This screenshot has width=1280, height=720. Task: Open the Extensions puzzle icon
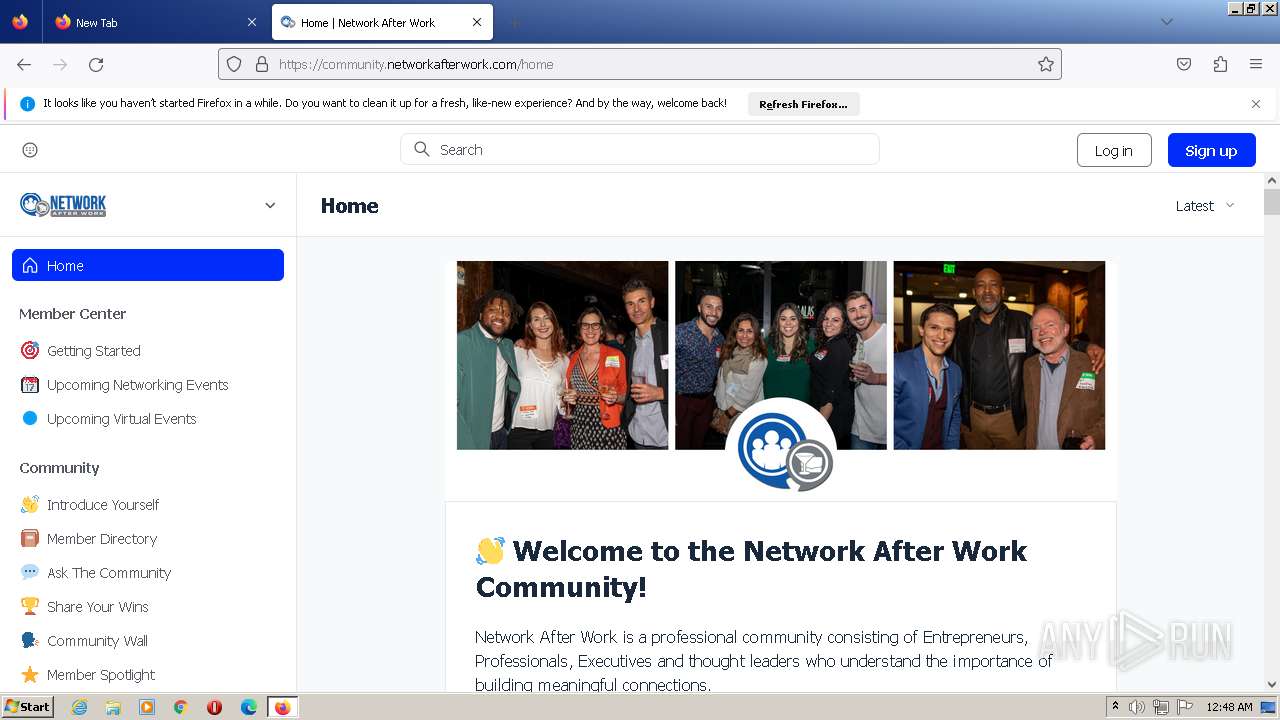pos(1220,64)
